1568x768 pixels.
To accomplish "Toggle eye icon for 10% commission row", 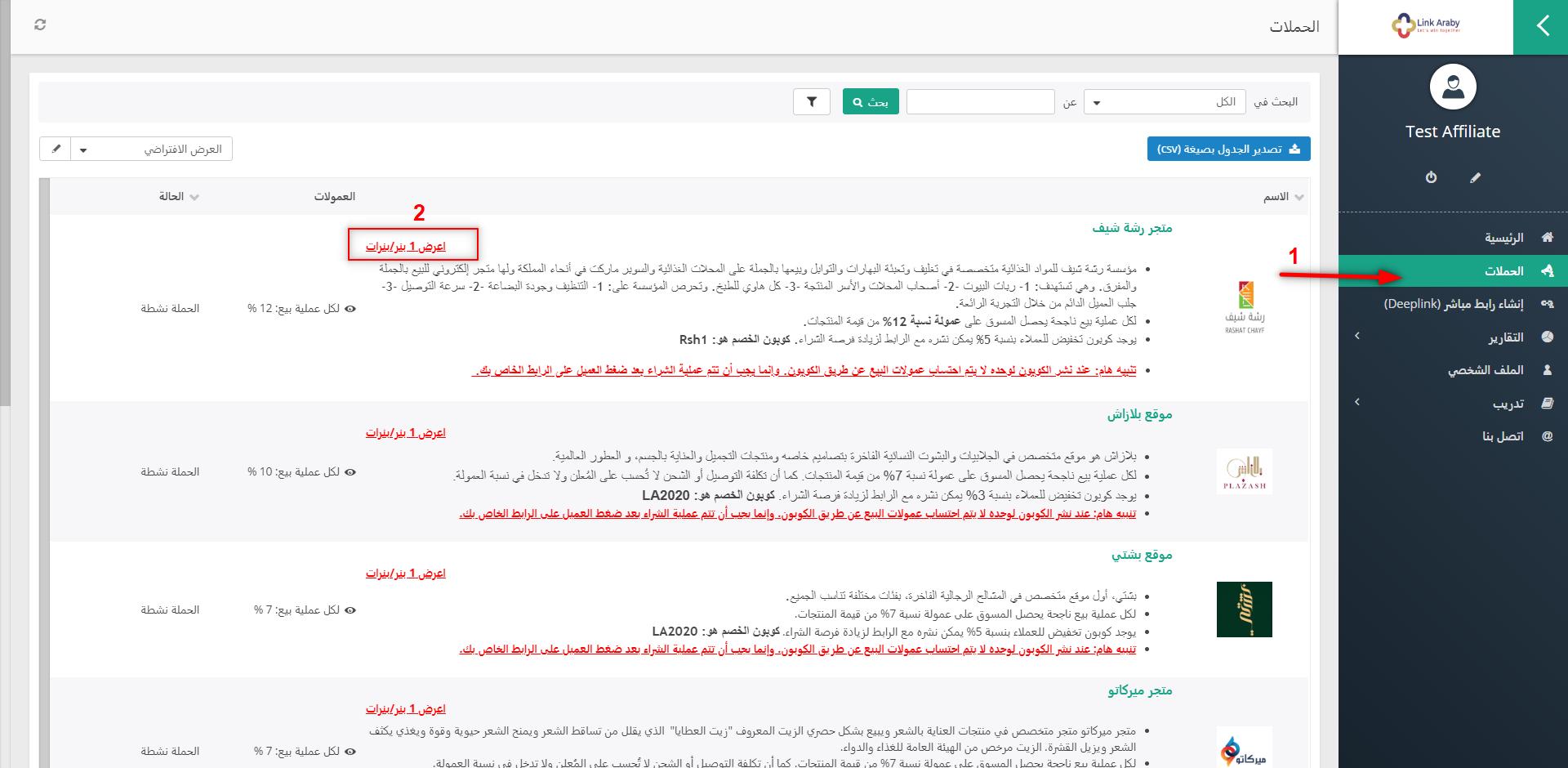I will [350, 472].
